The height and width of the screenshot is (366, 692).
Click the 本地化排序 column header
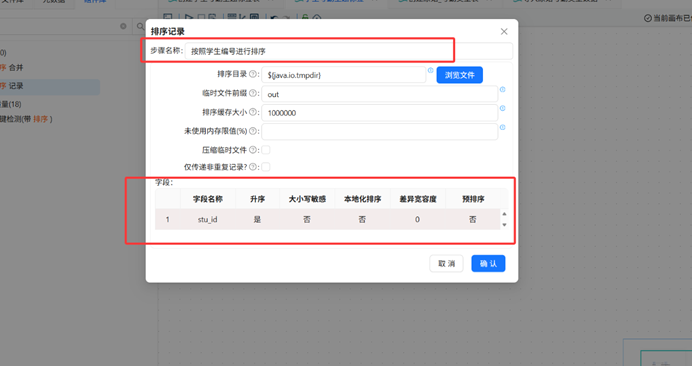[x=362, y=199]
